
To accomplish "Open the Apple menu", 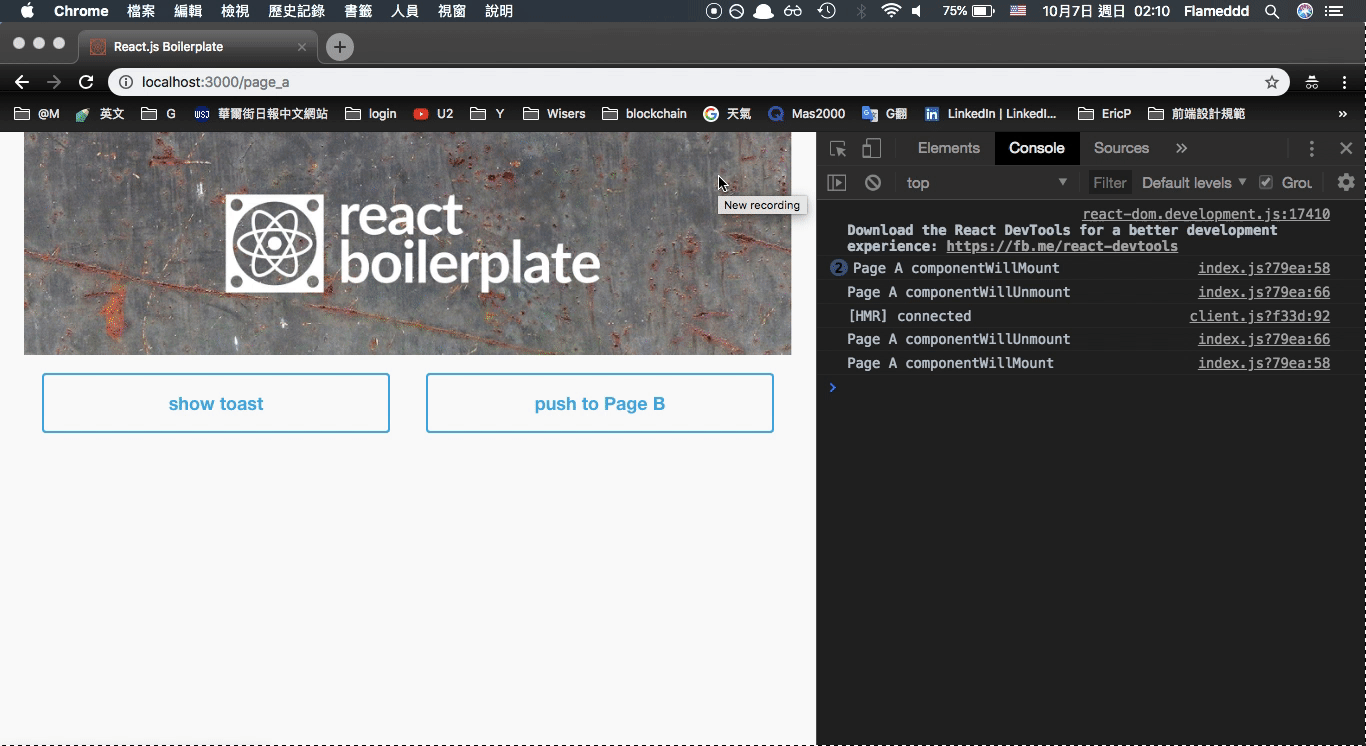I will tap(27, 11).
